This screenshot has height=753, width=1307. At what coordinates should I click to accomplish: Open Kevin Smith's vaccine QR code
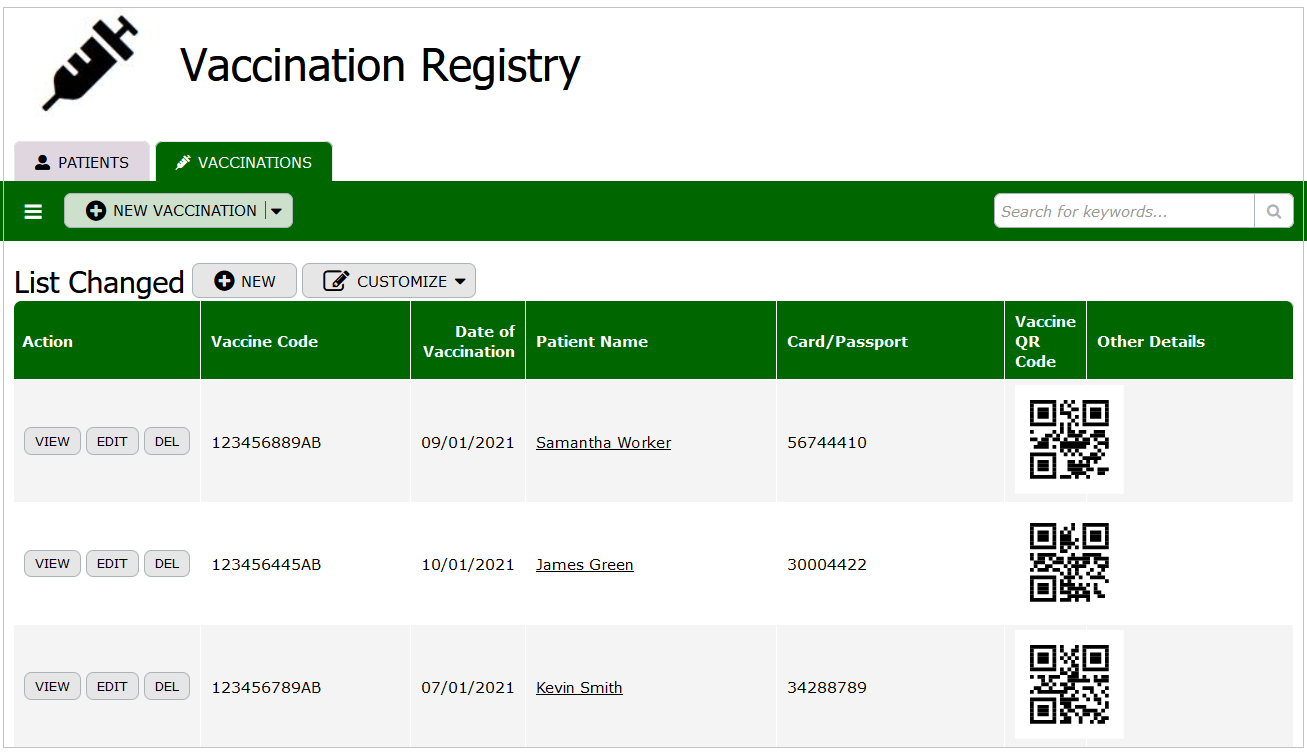pos(1069,684)
